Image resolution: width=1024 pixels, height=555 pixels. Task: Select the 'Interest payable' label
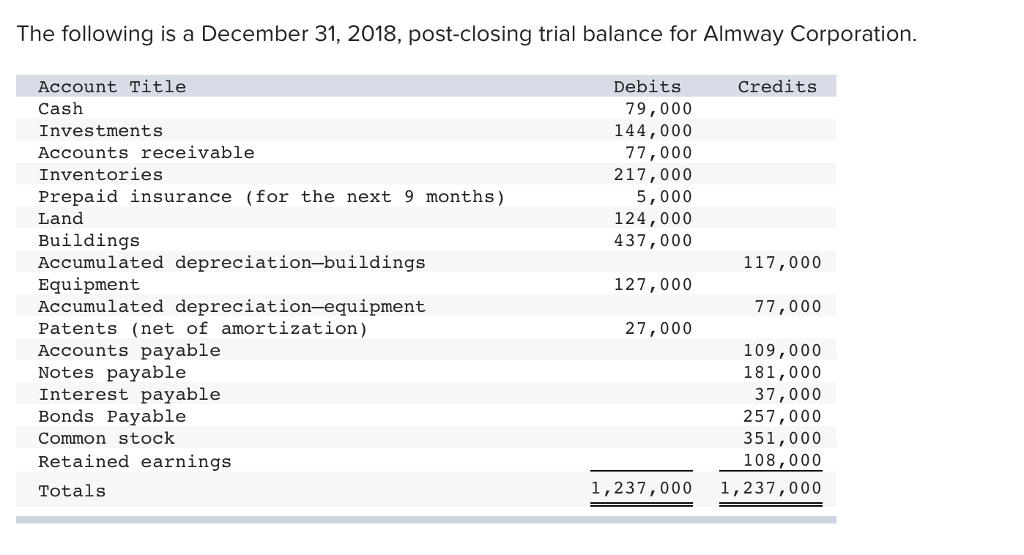coord(129,395)
